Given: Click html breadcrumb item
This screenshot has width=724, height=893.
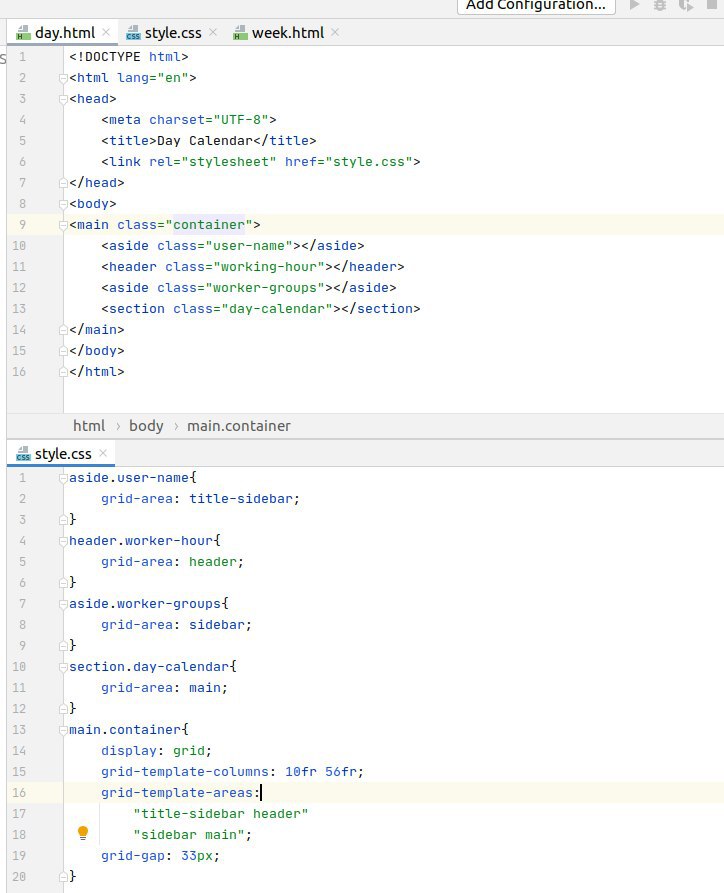Looking at the screenshot, I should click(89, 426).
